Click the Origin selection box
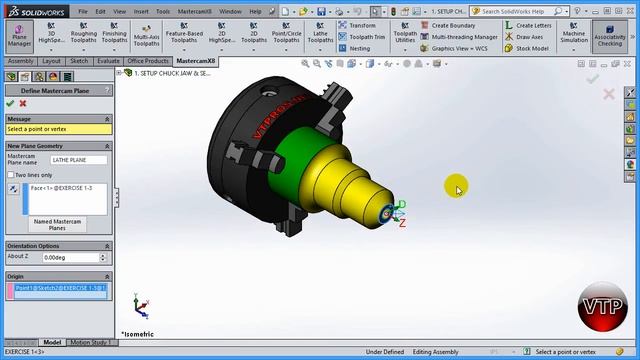Image resolution: width=640 pixels, height=360 pixels. coord(60,291)
